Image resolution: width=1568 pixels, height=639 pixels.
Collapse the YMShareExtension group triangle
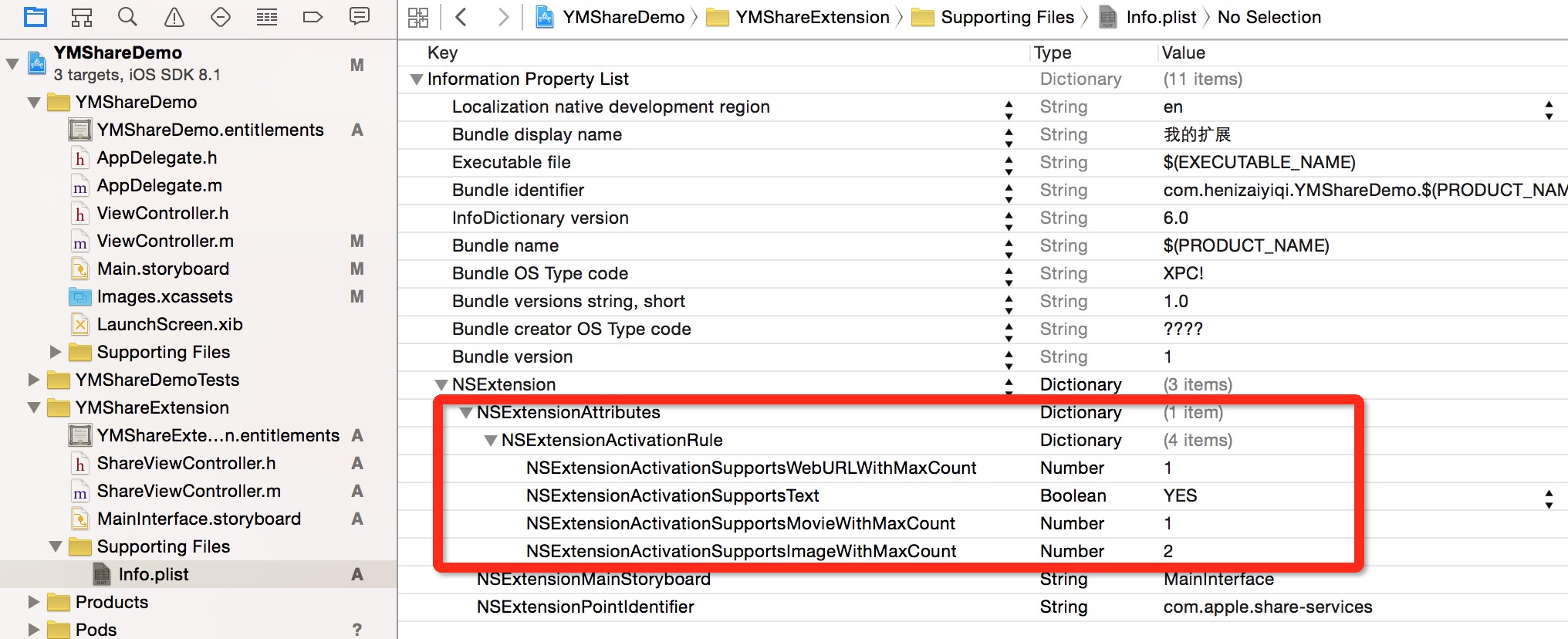click(34, 408)
